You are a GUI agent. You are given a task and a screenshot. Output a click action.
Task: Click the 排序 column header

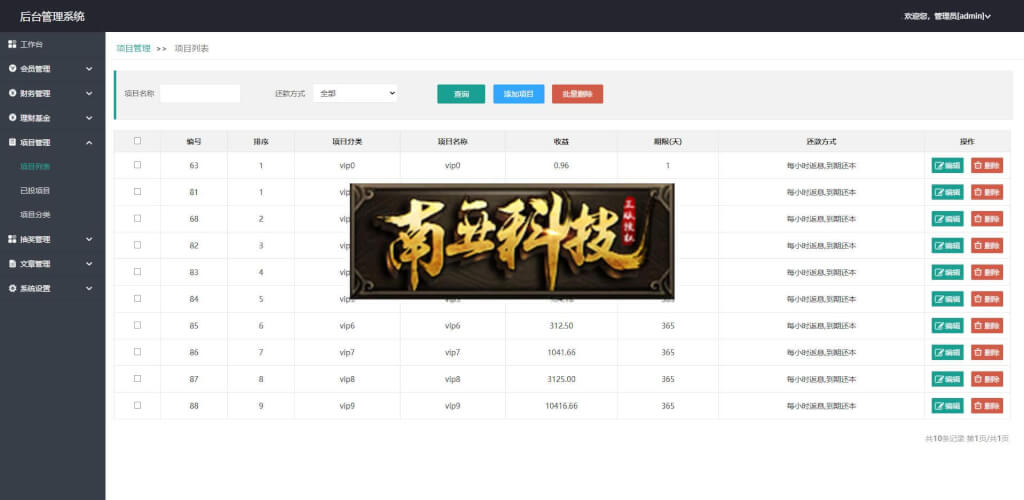[261, 141]
